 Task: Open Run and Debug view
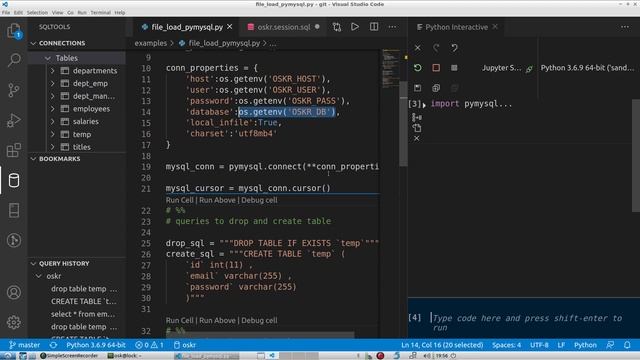(14, 120)
